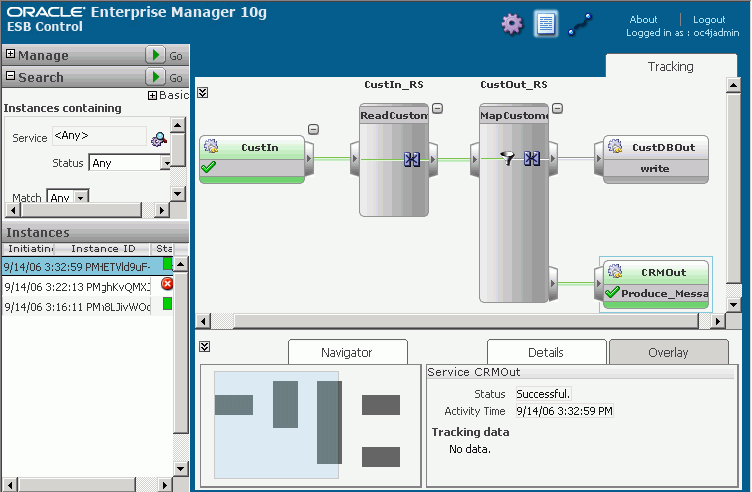Click the CustDBOut service gear icon
Image resolution: width=752 pixels, height=492 pixels.
point(615,146)
